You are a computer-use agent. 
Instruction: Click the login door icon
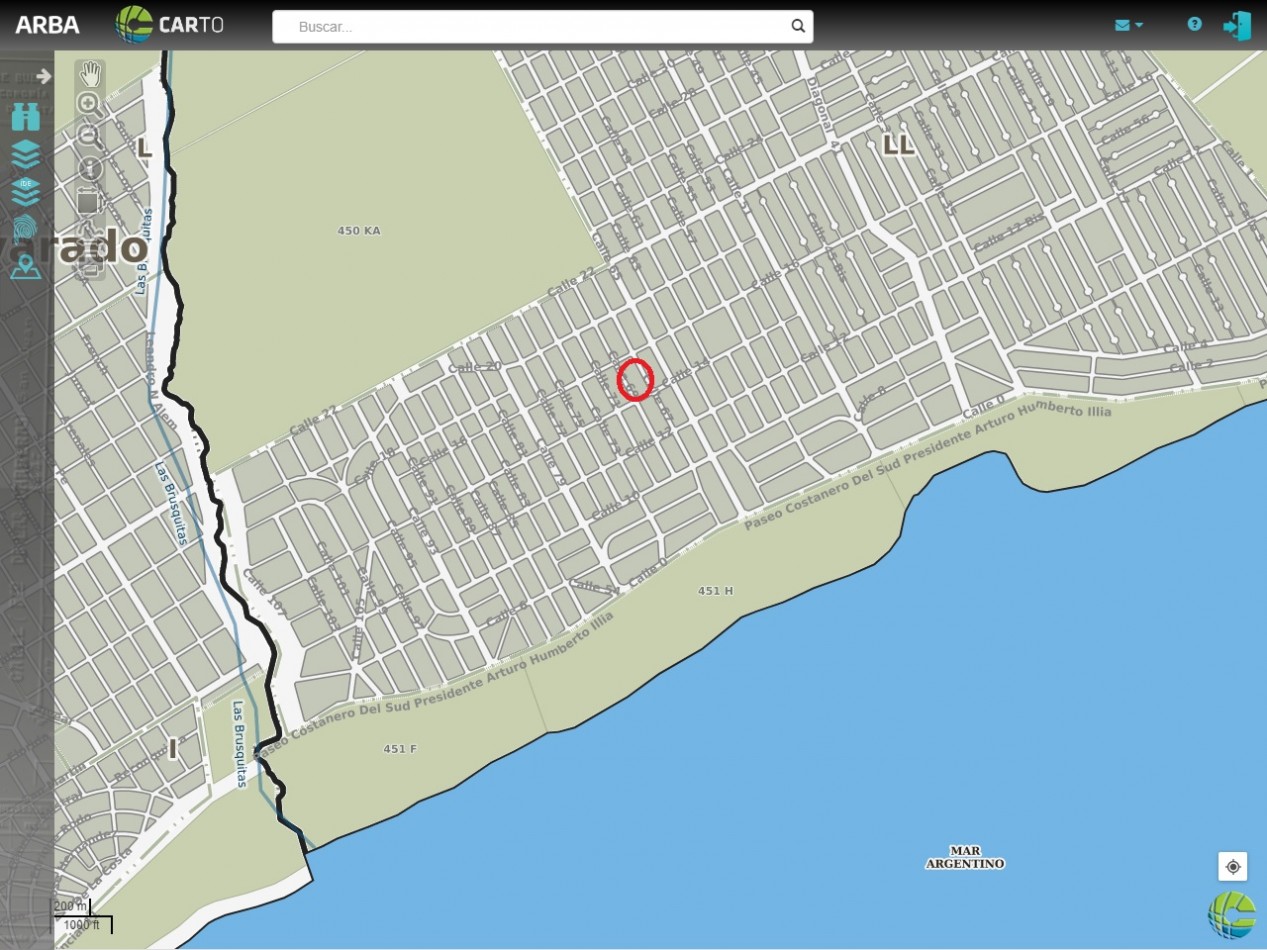1237,25
